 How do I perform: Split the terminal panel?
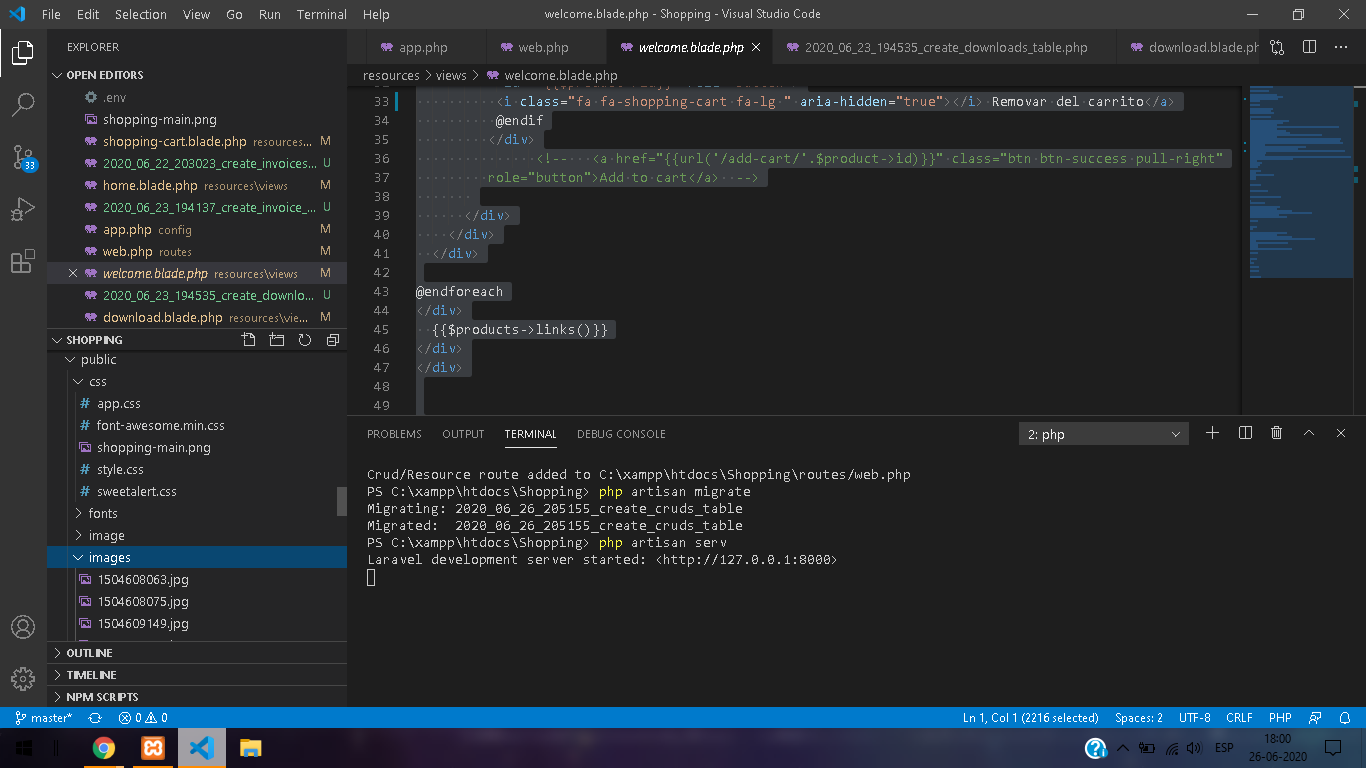pyautogui.click(x=1245, y=433)
